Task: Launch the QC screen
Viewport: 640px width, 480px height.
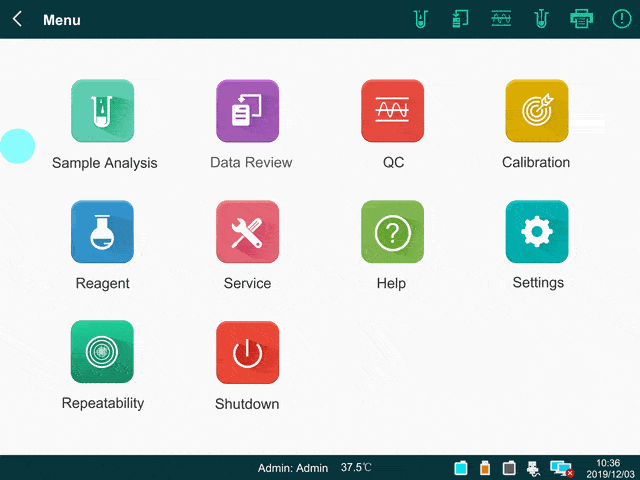Action: 392,111
